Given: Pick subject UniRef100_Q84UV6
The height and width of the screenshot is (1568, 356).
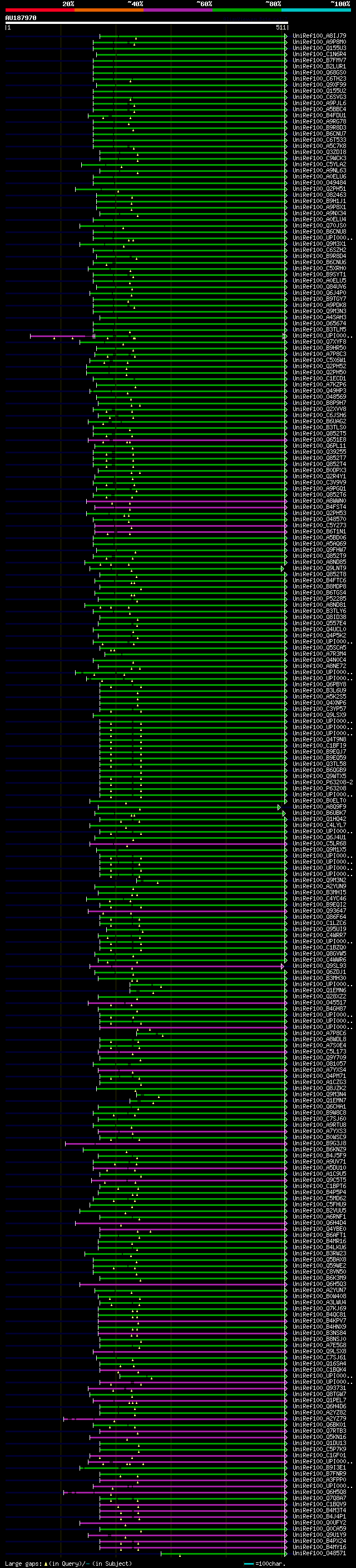Looking at the screenshot, I should [x=319, y=286].
